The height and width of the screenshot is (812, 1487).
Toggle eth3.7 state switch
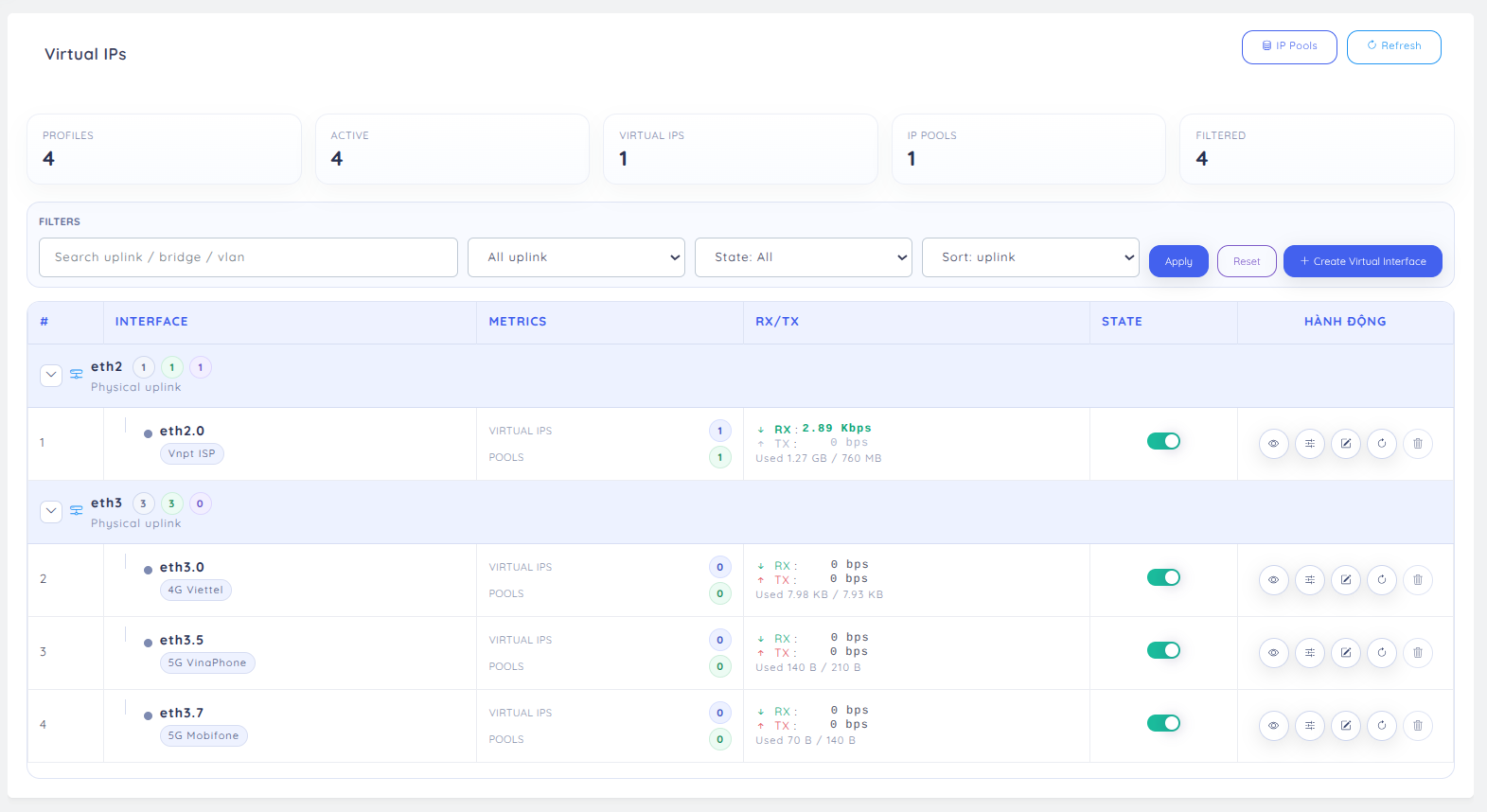click(1163, 723)
